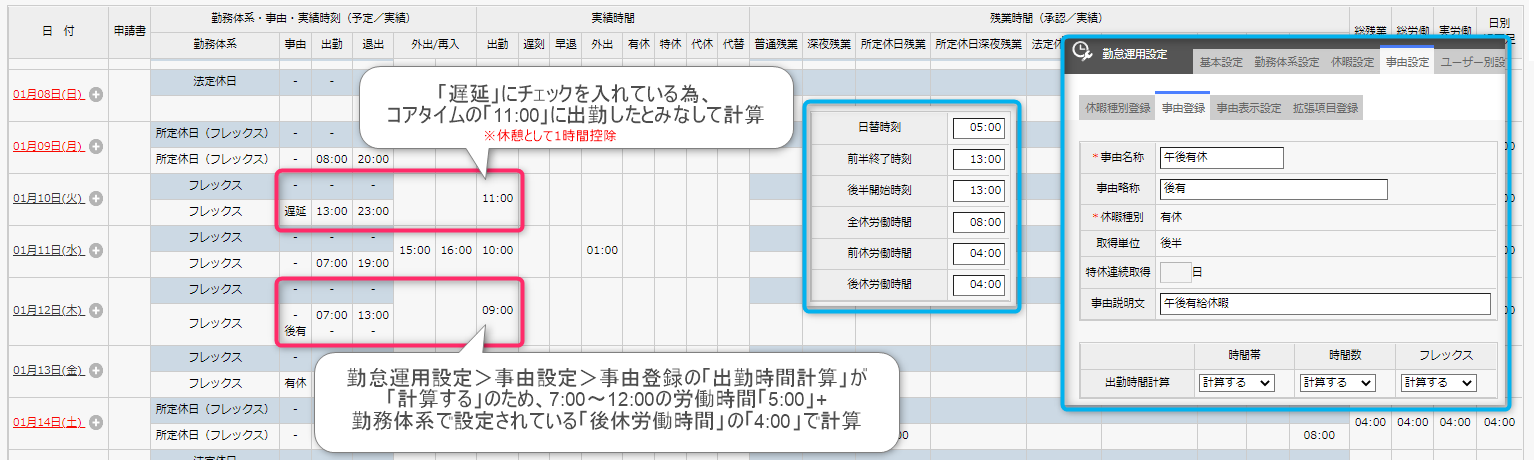Click the 日替時刻 time field
The height and width of the screenshot is (460, 1535).
(978, 127)
